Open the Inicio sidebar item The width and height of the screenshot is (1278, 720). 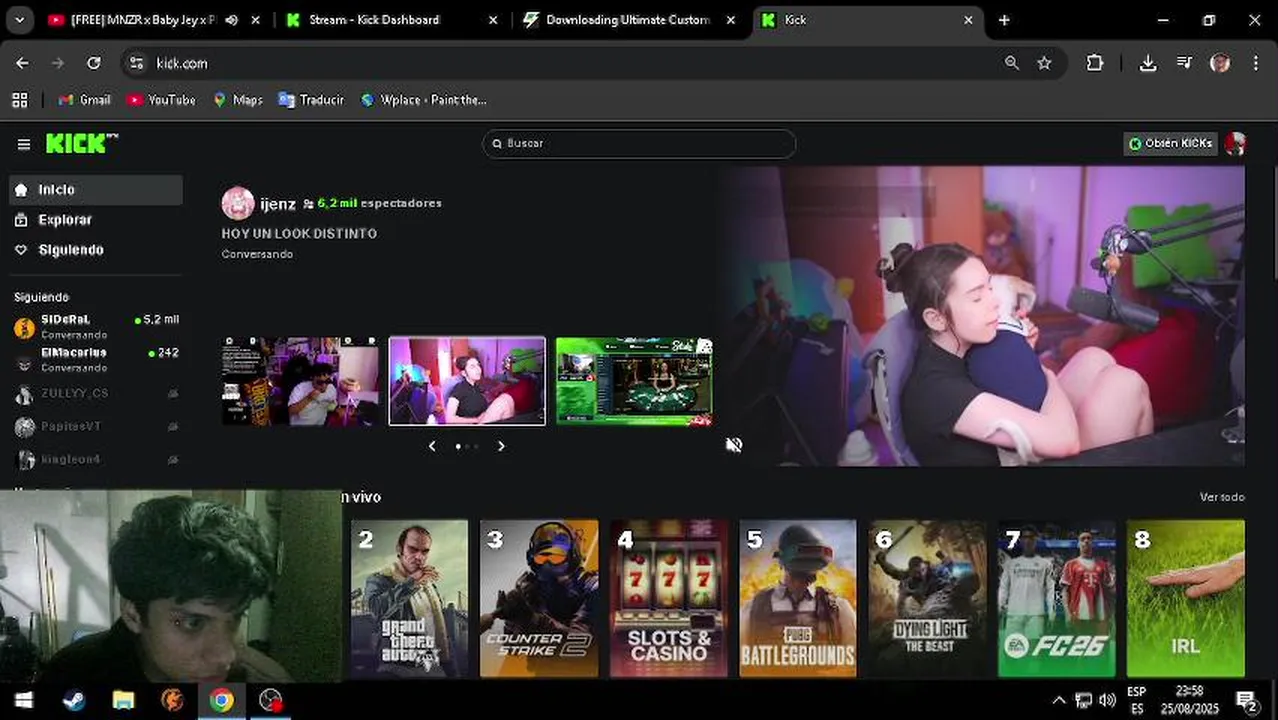pyautogui.click(x=96, y=190)
